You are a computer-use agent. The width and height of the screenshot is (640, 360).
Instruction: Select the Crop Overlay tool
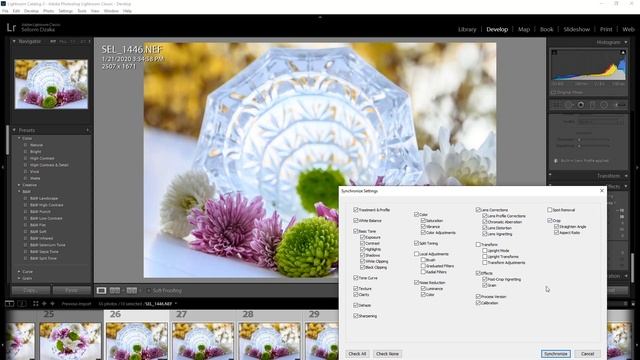pyautogui.click(x=556, y=105)
